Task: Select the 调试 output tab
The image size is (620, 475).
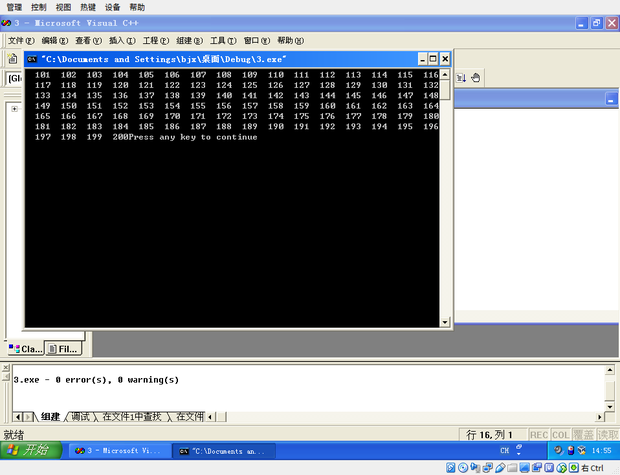Action: (81, 416)
